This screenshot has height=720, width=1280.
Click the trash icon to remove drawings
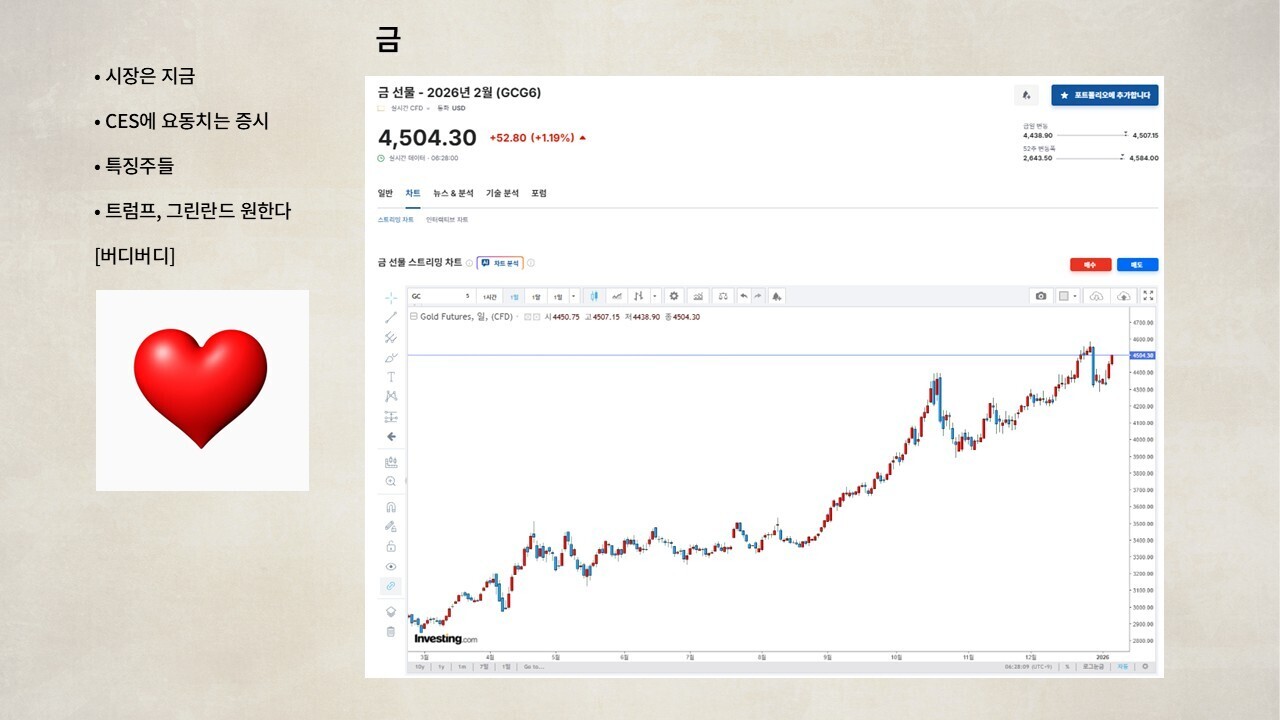coord(391,631)
